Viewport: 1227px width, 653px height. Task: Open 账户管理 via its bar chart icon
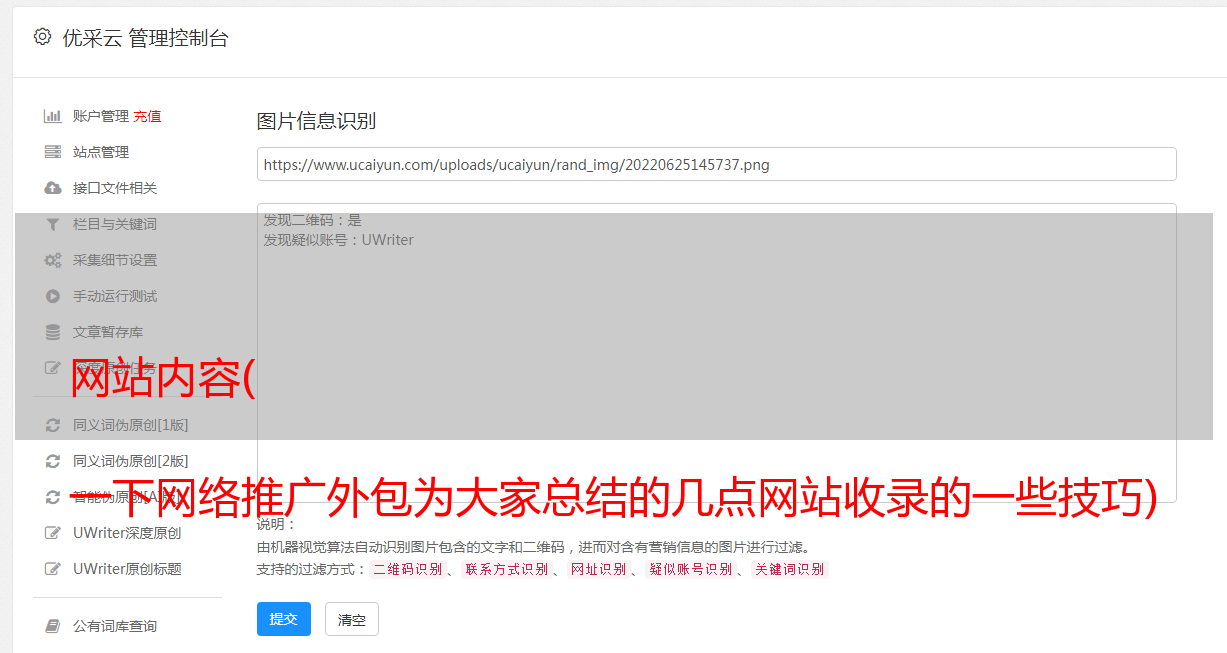tap(53, 116)
